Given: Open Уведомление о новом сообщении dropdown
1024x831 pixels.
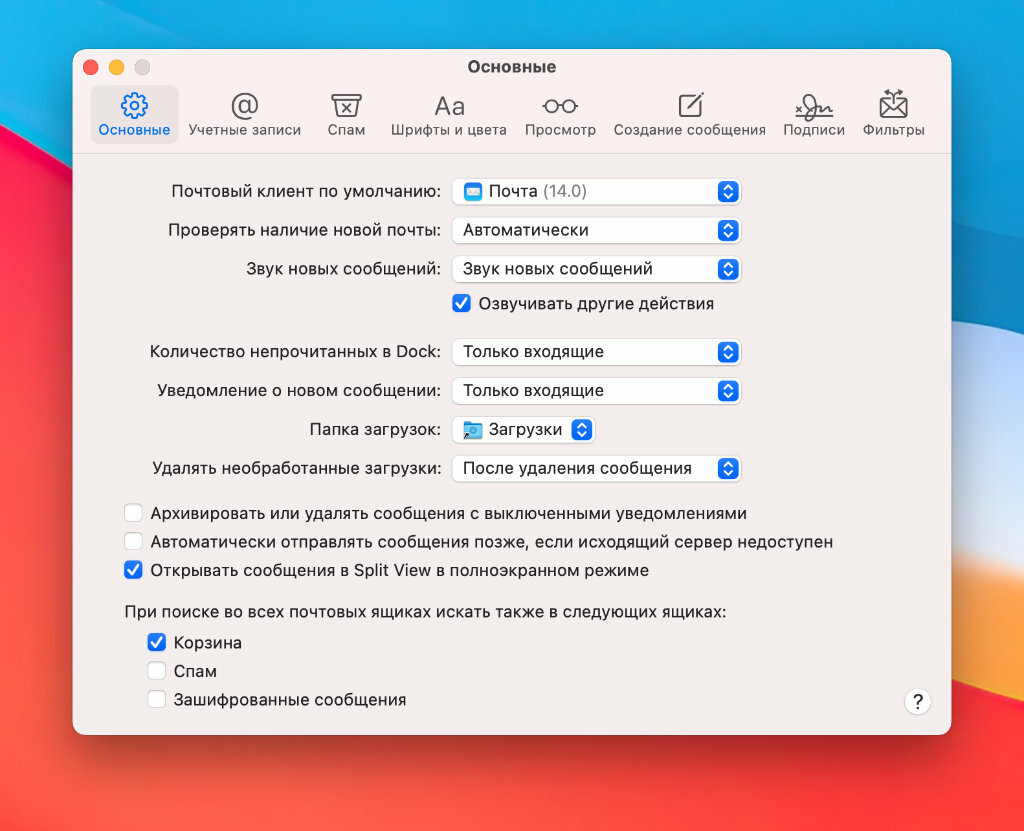Looking at the screenshot, I should (596, 391).
